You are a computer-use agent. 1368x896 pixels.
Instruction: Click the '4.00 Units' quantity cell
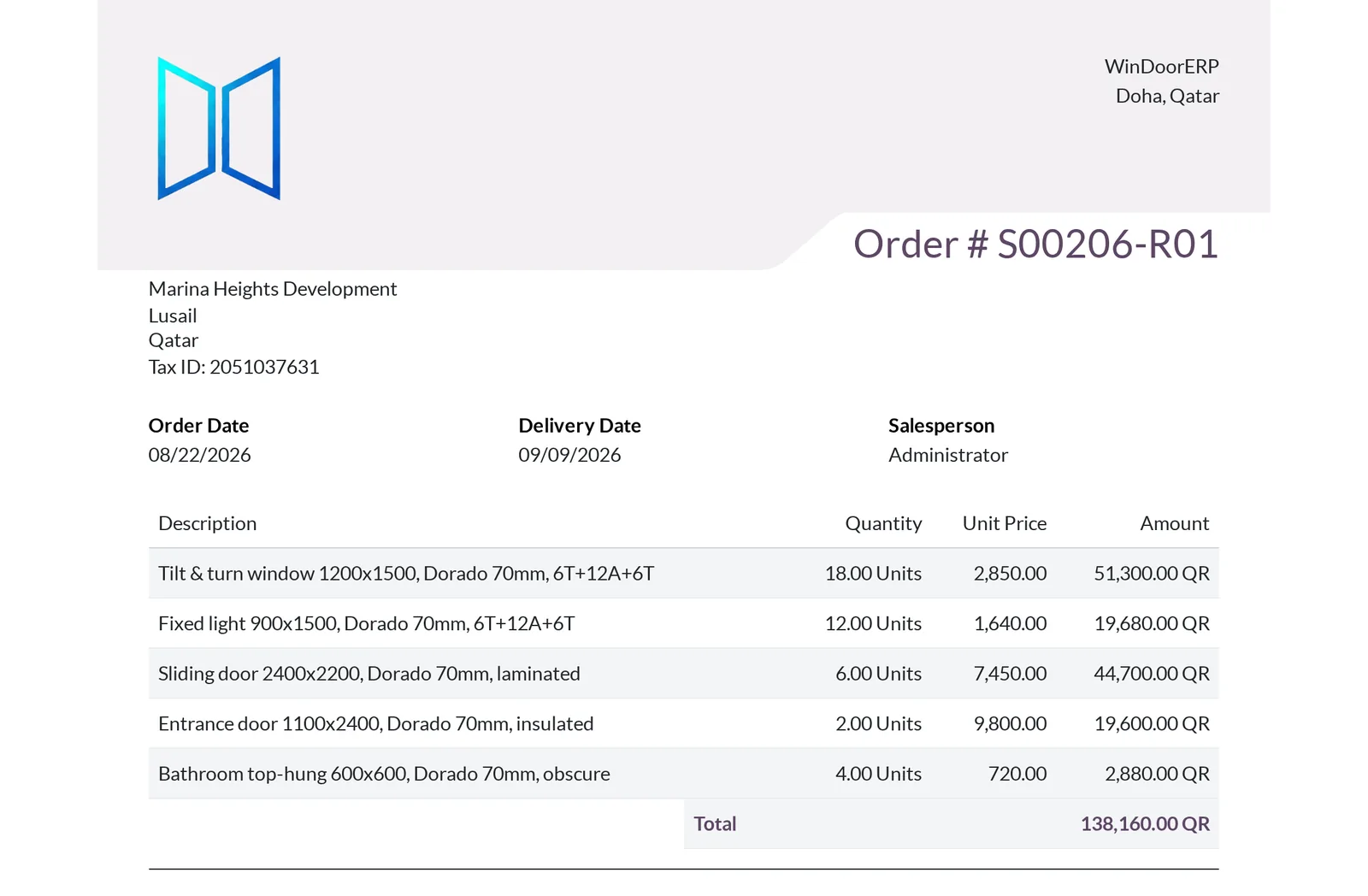tap(878, 774)
